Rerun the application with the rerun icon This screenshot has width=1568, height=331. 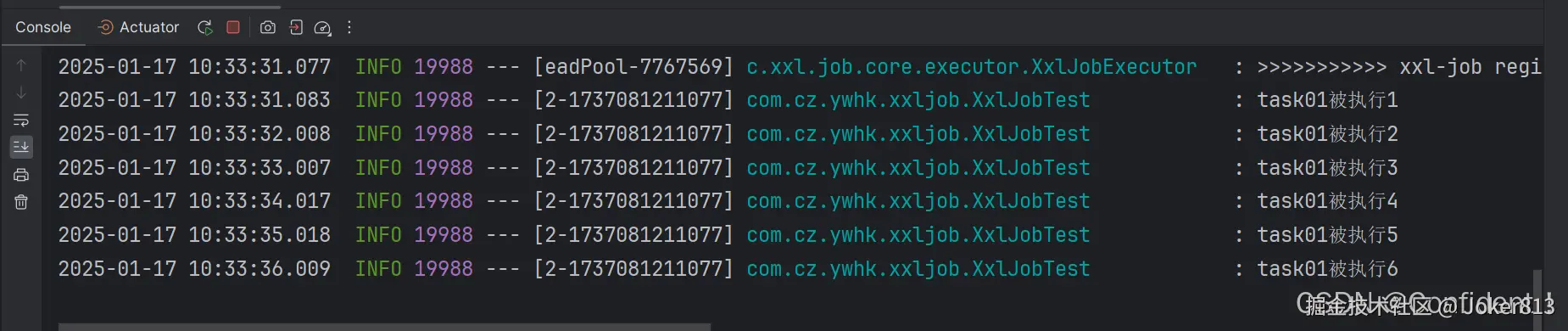(x=205, y=27)
